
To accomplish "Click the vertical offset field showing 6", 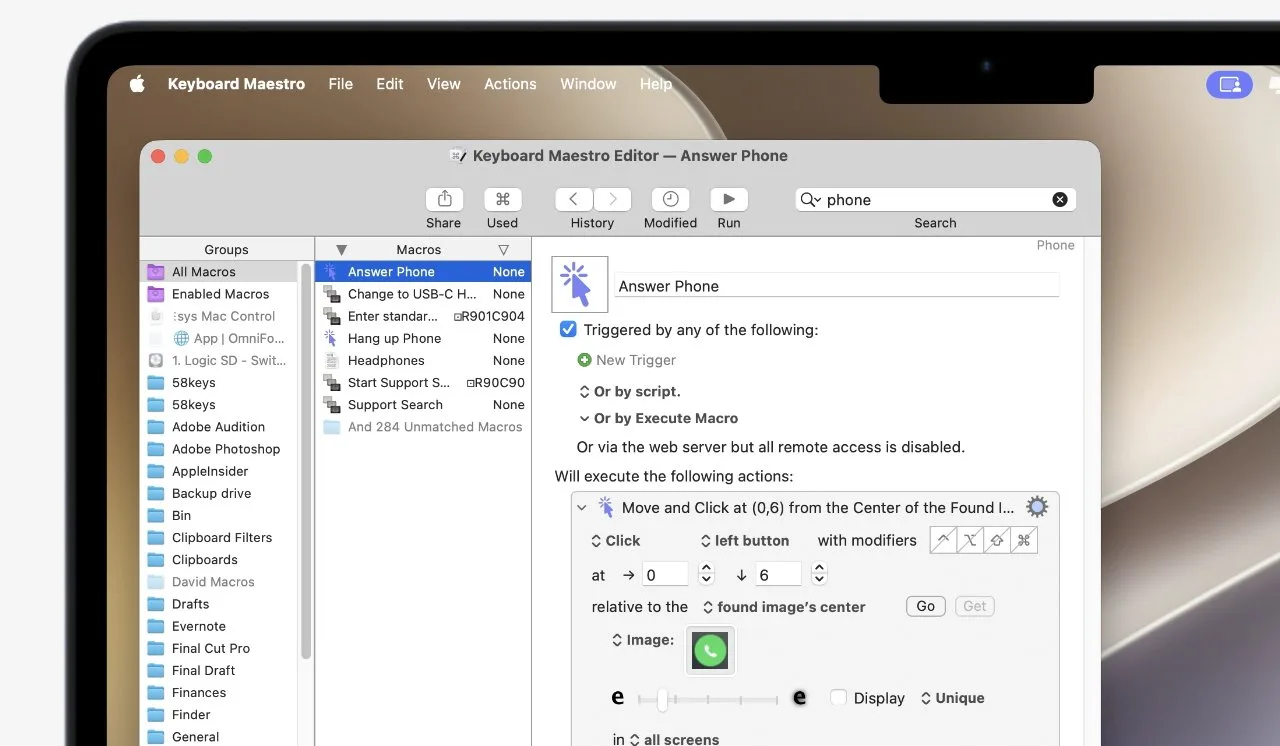I will (778, 574).
